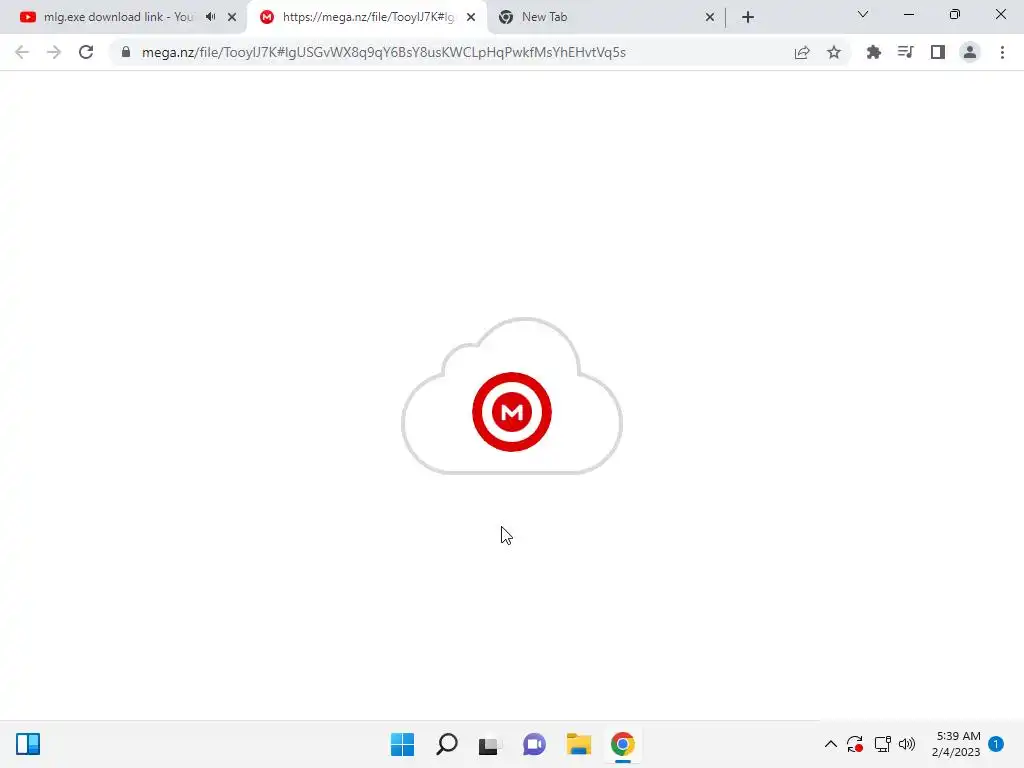Open a new browser tab with plus button
The width and height of the screenshot is (1024, 768).
[x=748, y=17]
